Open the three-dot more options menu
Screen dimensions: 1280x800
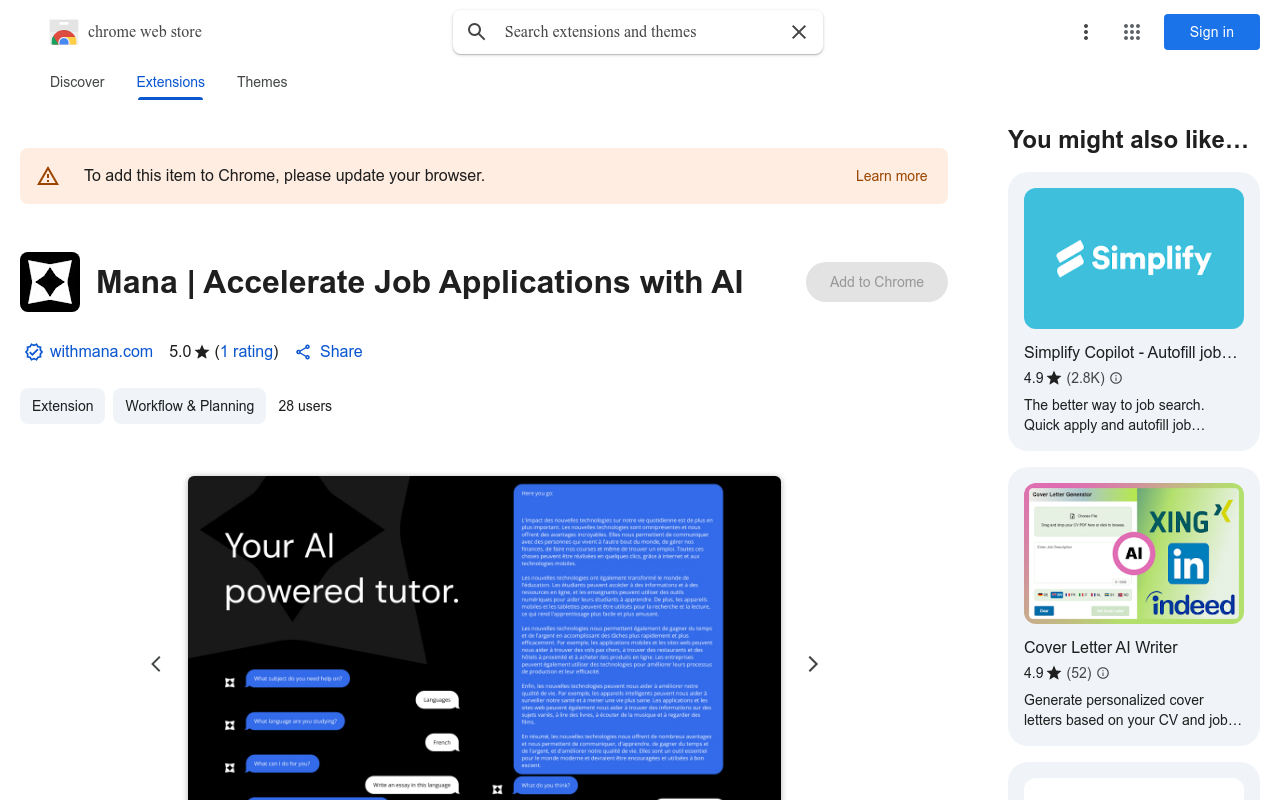click(1086, 32)
